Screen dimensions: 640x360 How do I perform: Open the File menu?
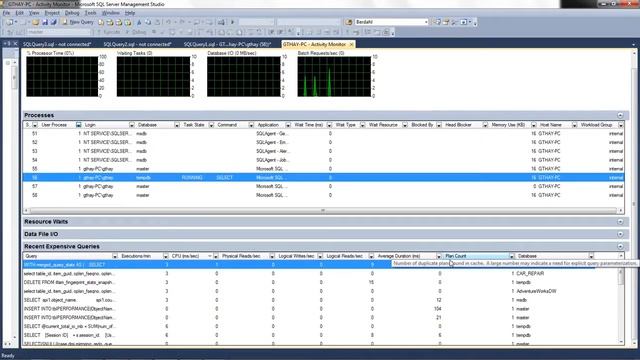[6, 13]
